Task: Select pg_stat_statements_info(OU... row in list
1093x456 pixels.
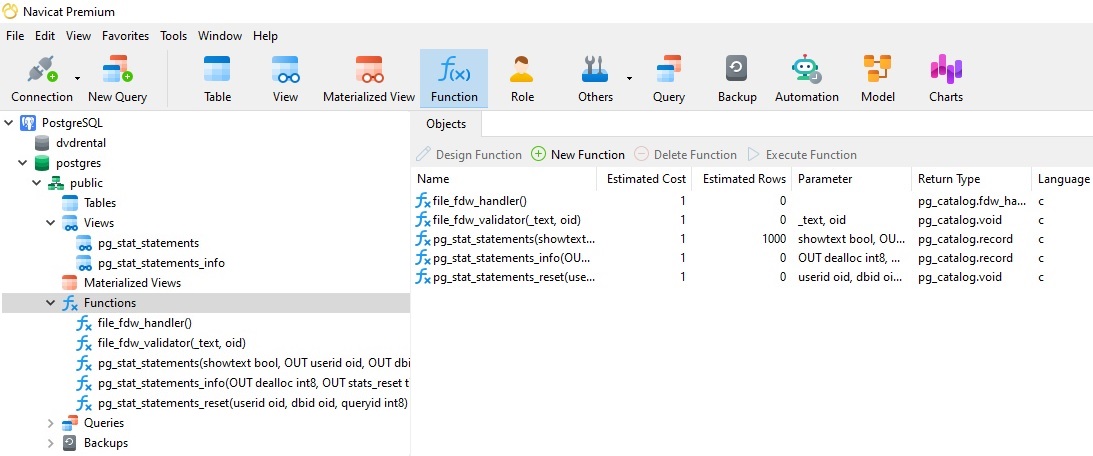Action: (752, 258)
